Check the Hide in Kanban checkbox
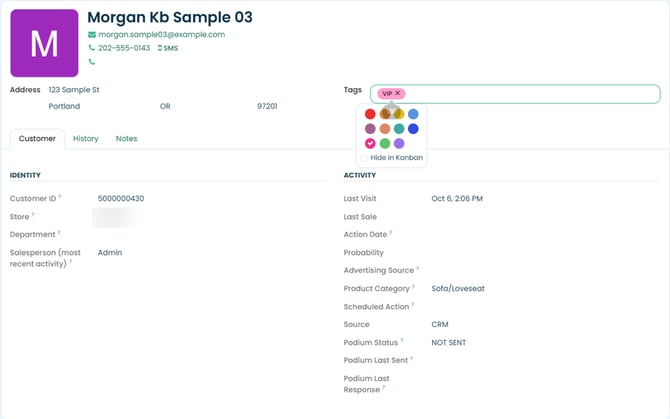670x419 pixels. (x=364, y=158)
